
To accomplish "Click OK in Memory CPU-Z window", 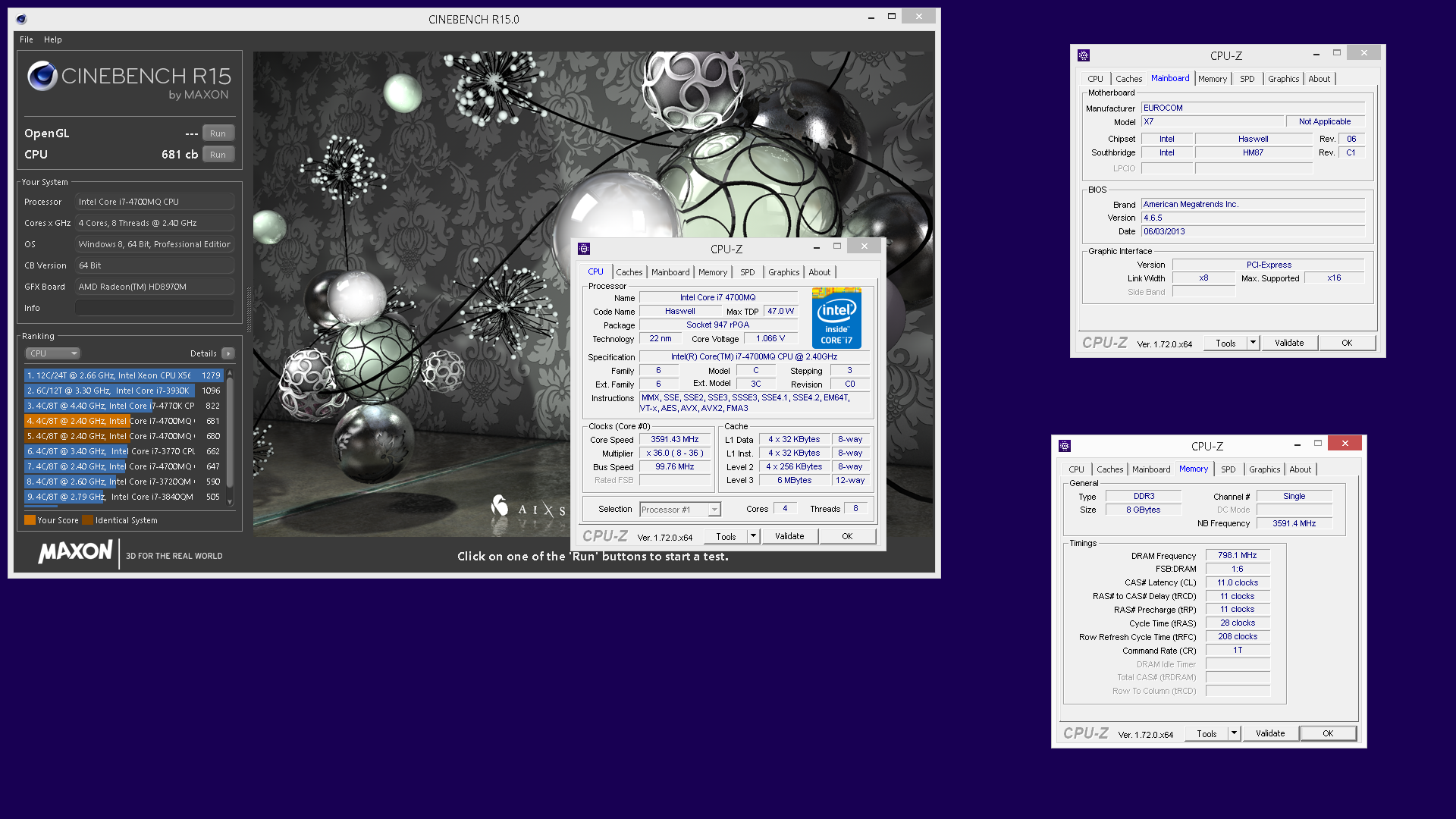I will coord(1328,733).
